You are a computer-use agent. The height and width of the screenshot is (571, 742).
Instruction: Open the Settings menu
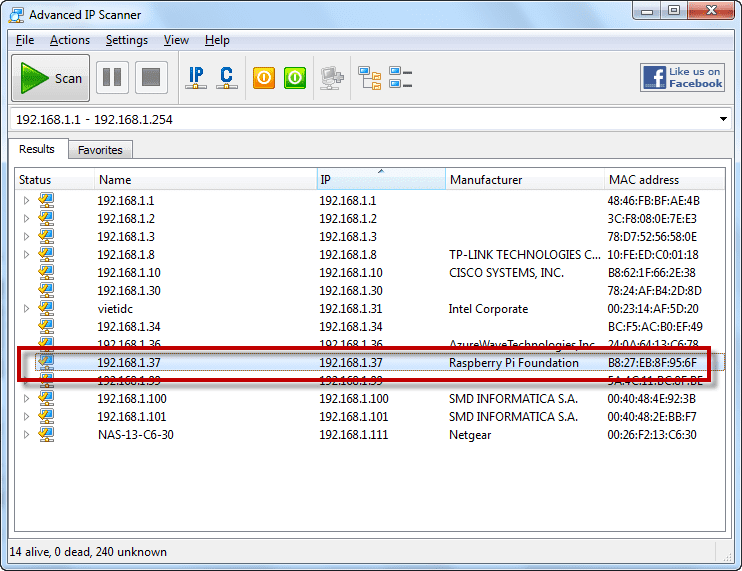coord(127,40)
